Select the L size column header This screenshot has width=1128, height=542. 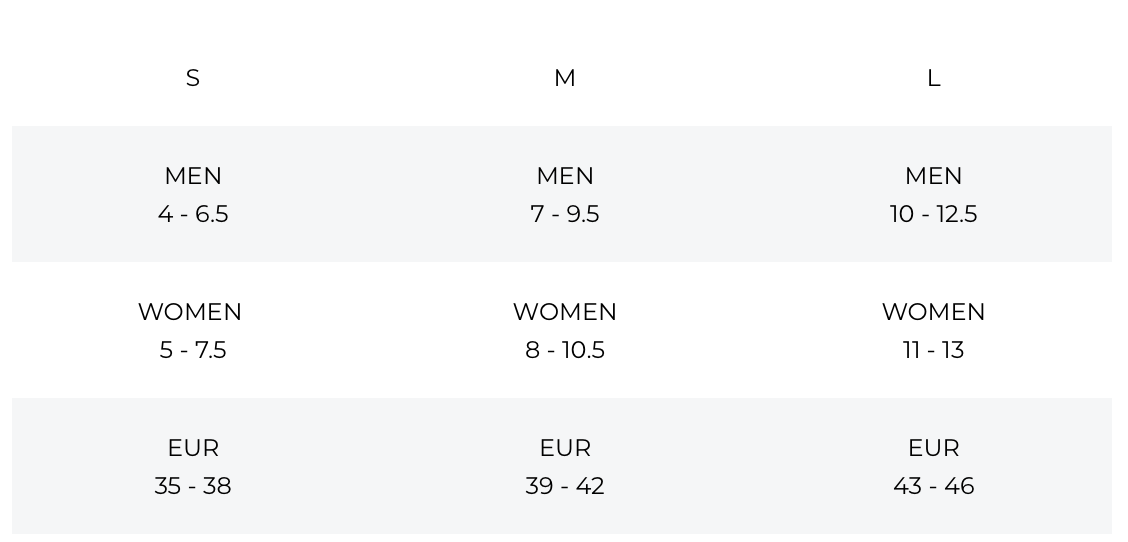[x=933, y=78]
